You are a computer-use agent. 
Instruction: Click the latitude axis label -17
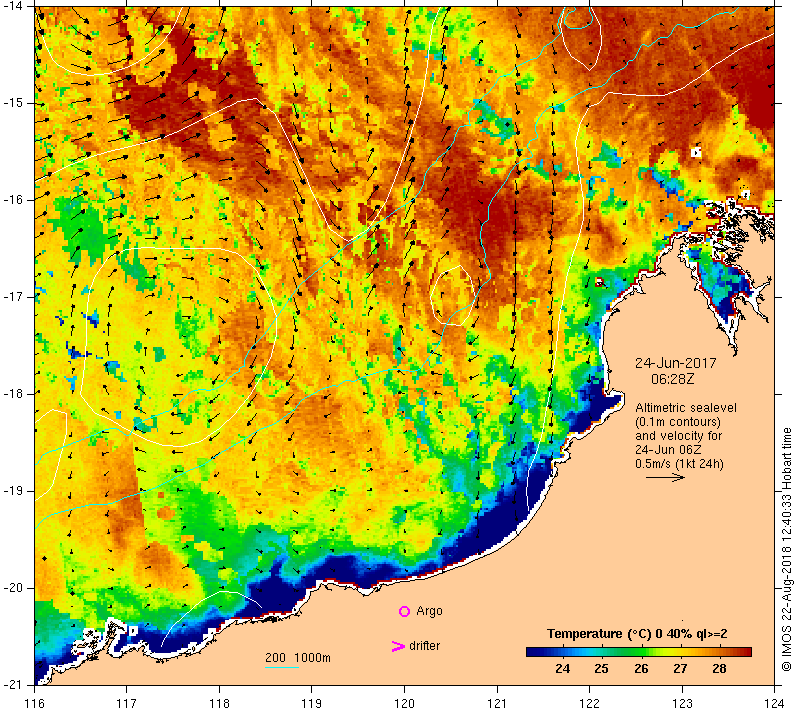[x=13, y=297]
